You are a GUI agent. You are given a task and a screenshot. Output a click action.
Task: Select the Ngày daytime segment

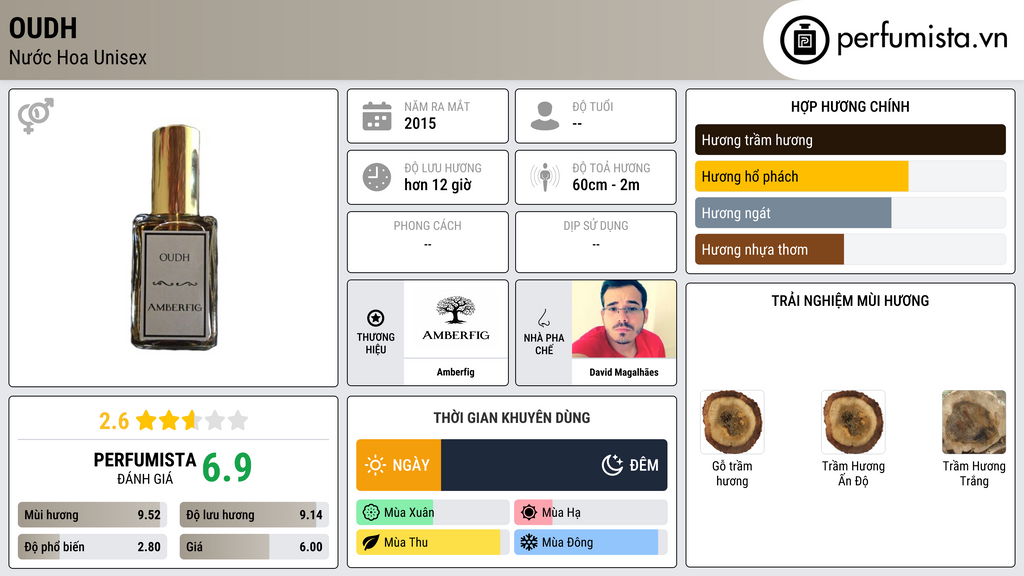(x=398, y=465)
